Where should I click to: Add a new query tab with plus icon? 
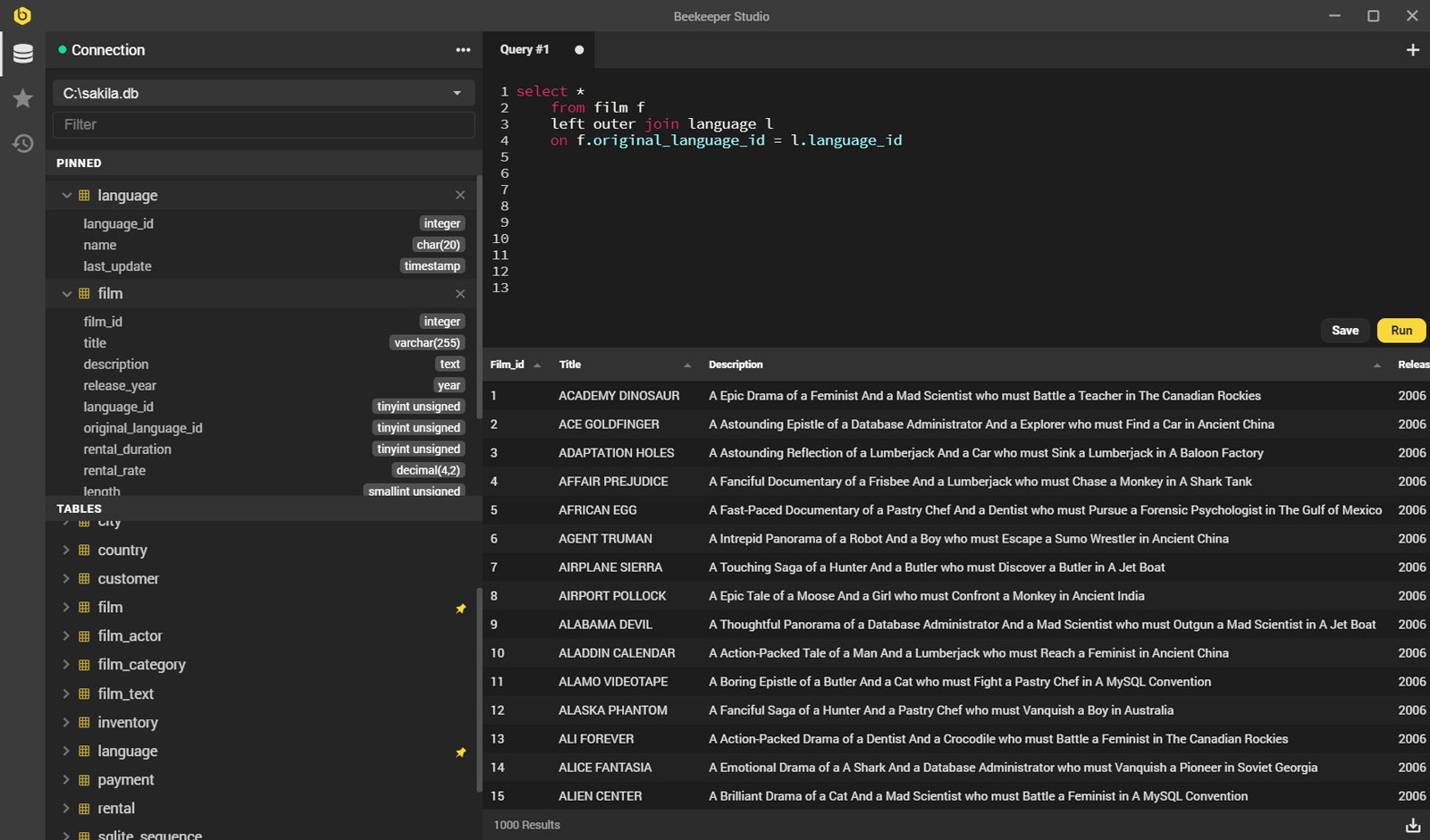(x=1412, y=50)
